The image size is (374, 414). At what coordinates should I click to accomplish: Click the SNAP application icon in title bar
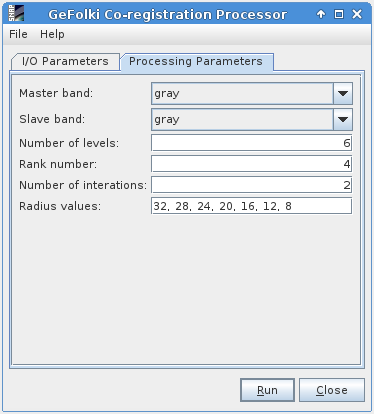coord(16,13)
